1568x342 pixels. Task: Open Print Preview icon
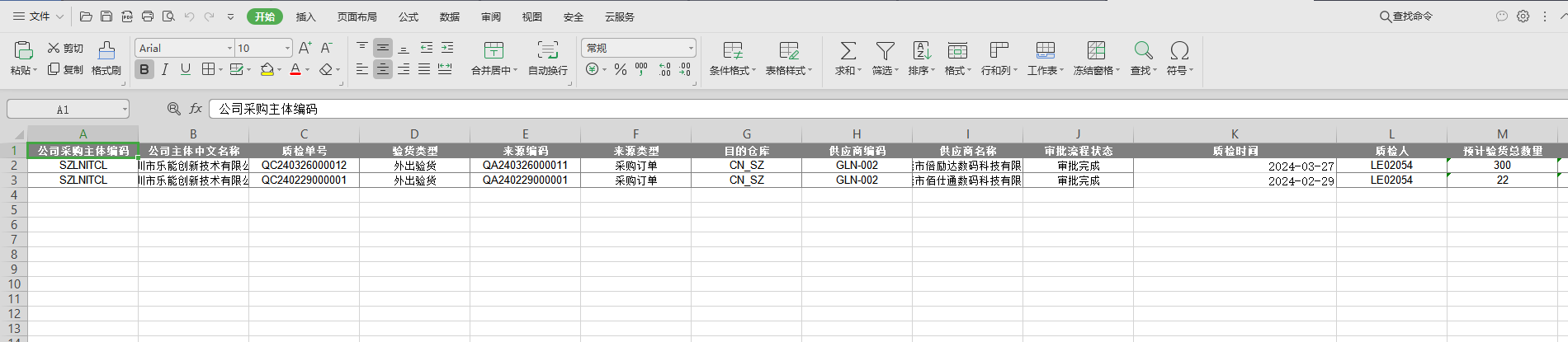coord(168,16)
